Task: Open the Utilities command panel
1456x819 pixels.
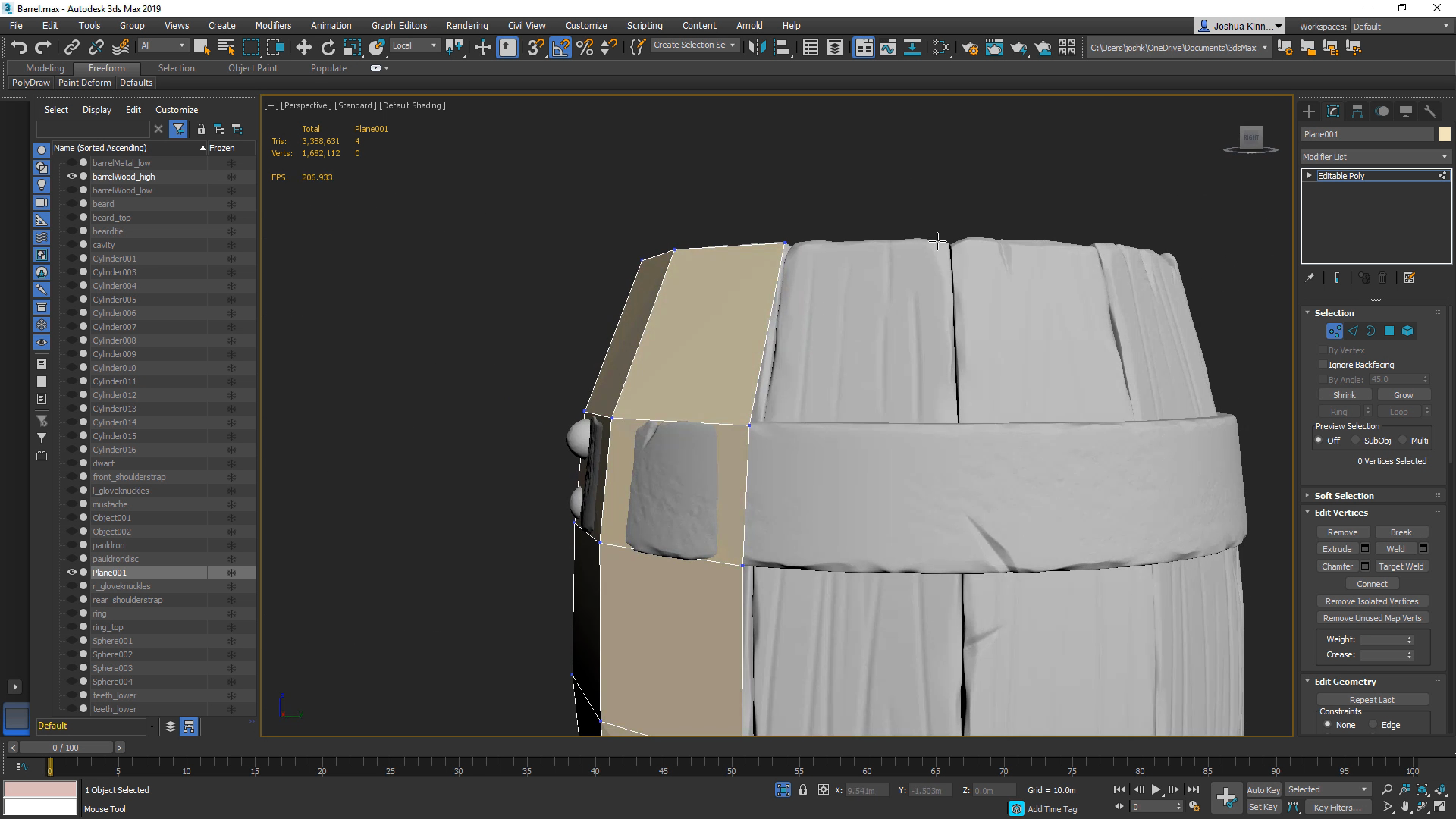Action: tap(1429, 111)
